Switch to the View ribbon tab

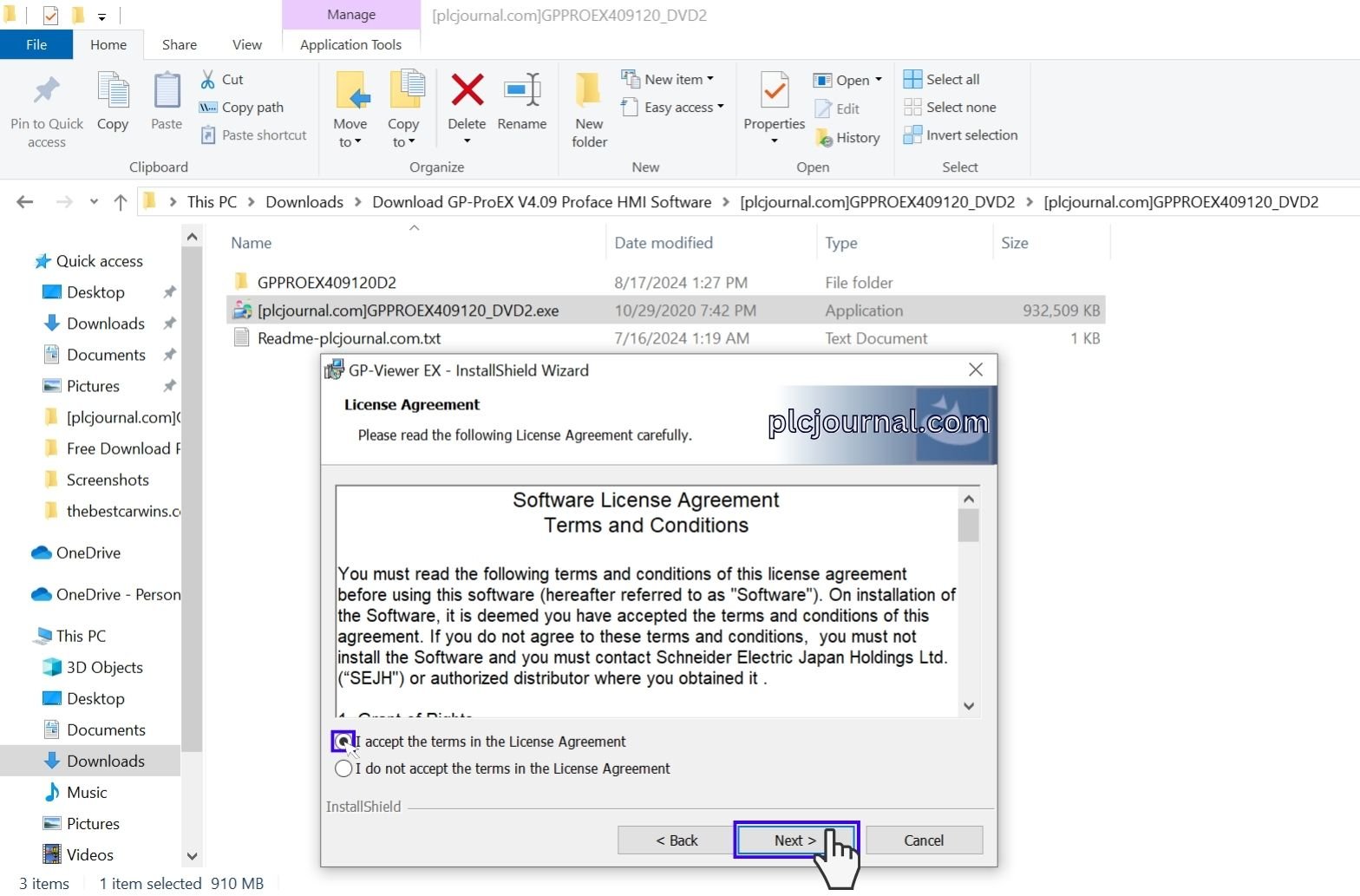(247, 45)
